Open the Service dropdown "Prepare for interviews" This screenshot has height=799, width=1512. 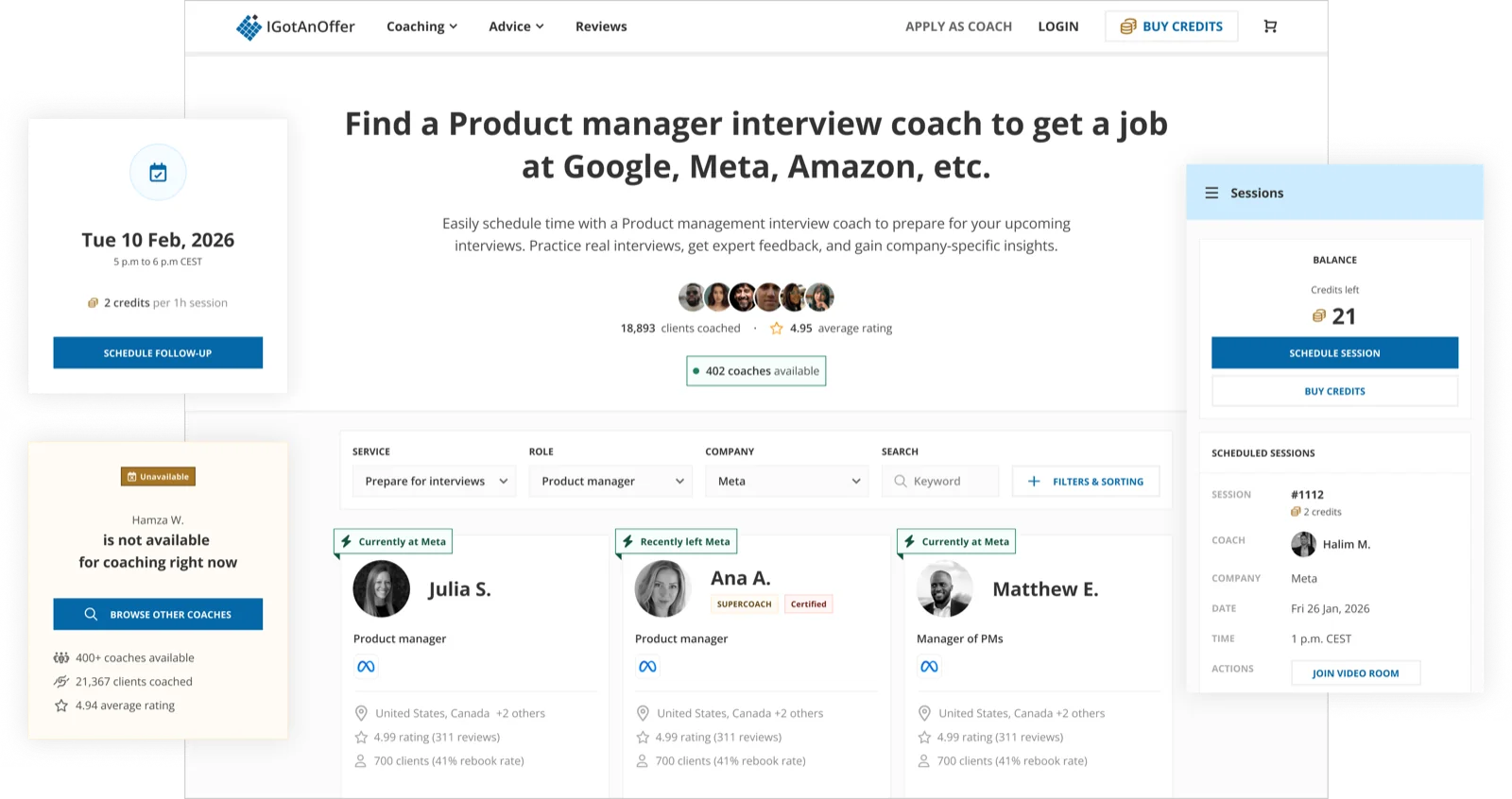pyautogui.click(x=435, y=481)
